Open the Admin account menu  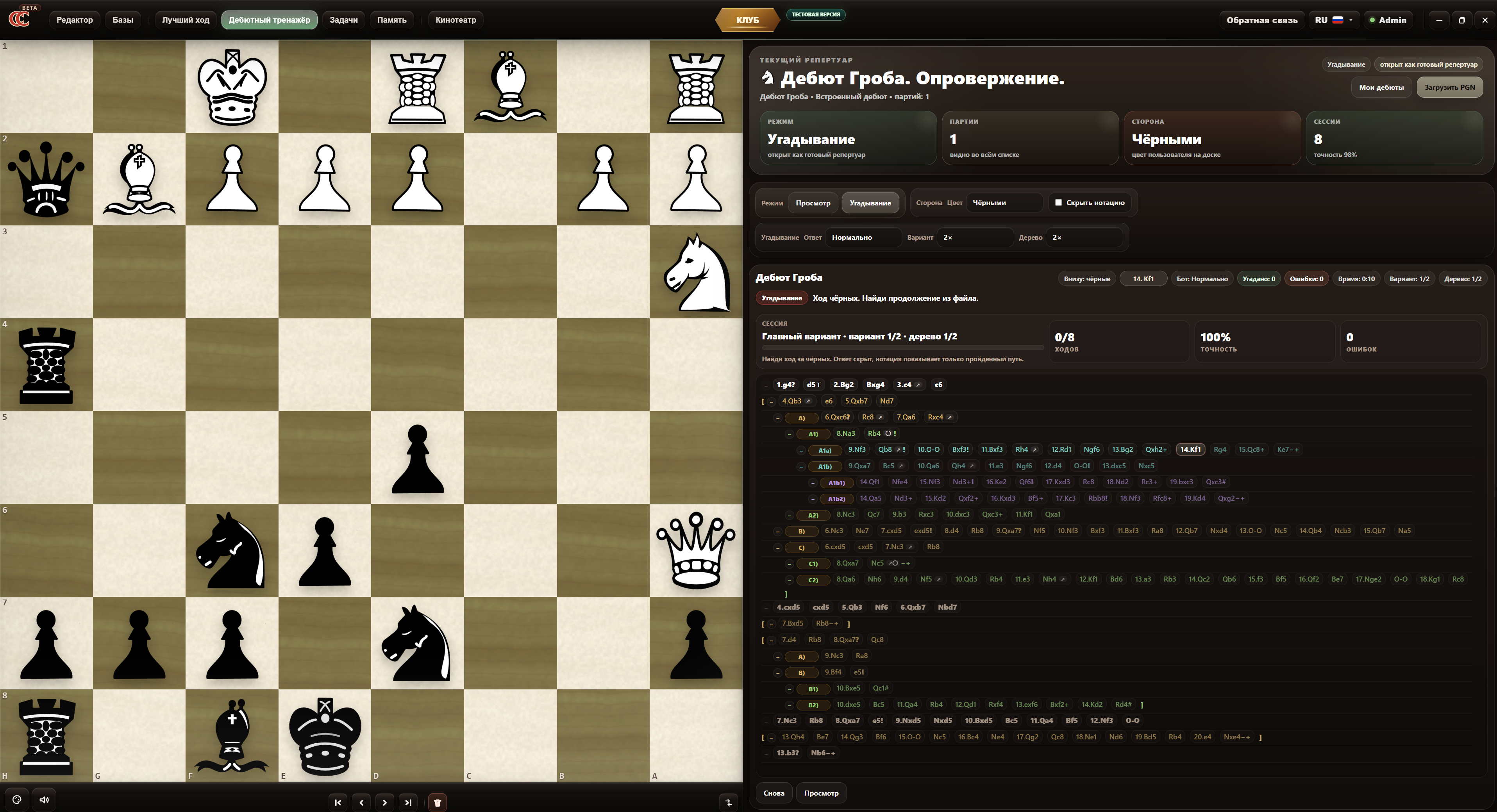pyautogui.click(x=1388, y=20)
